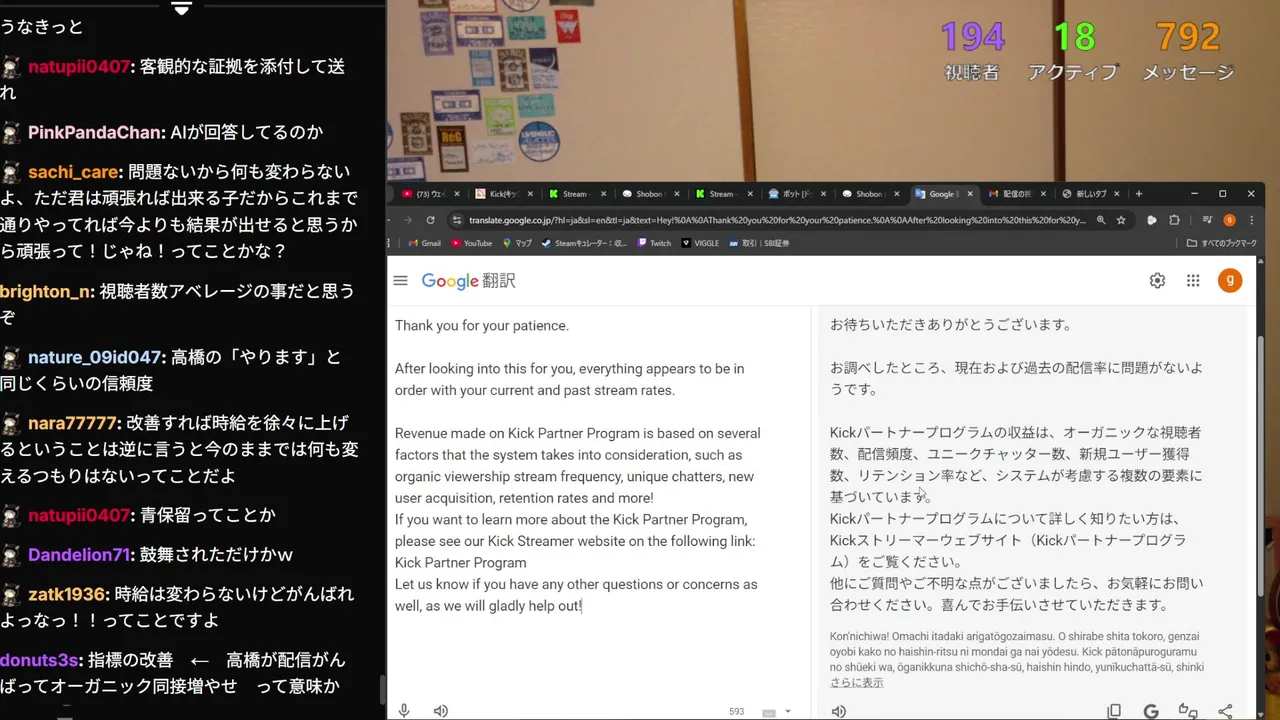The height and width of the screenshot is (720, 1280).
Task: Click the 792 メッセージ counter
Action: click(x=1188, y=50)
